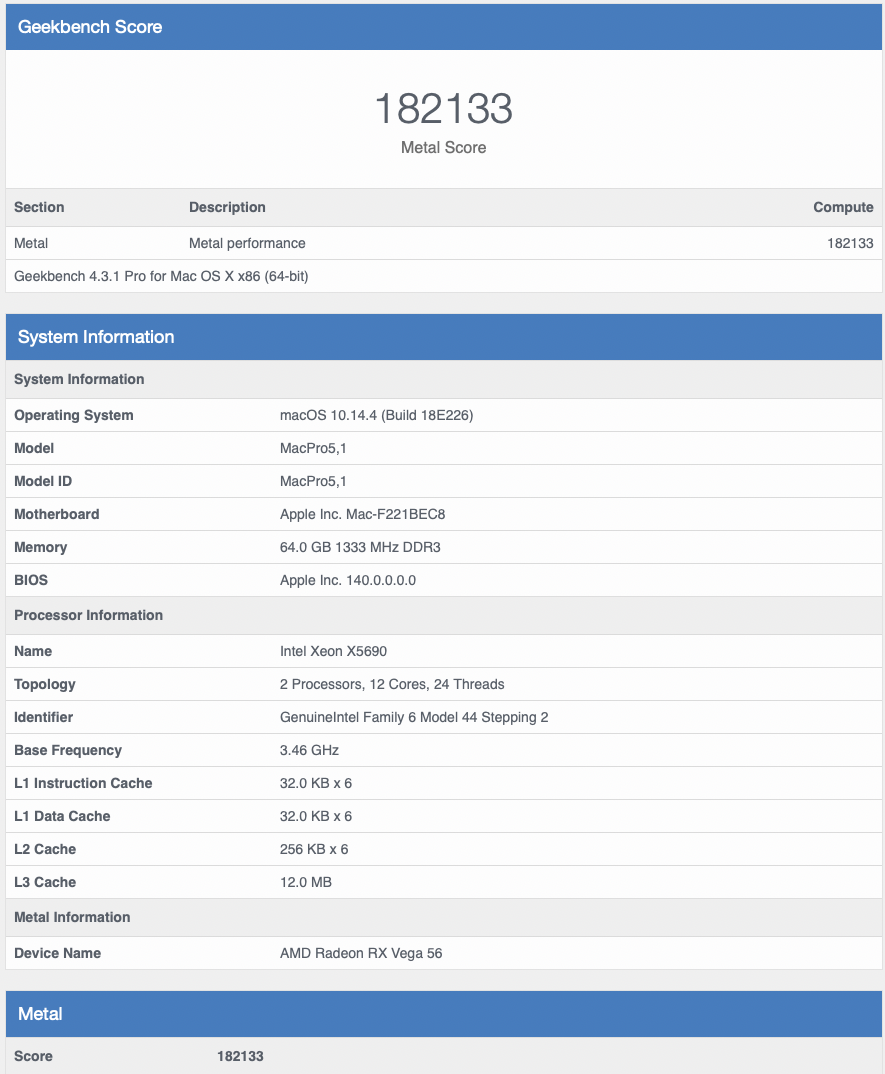Click the 'L2 Cache' label

tap(45, 849)
